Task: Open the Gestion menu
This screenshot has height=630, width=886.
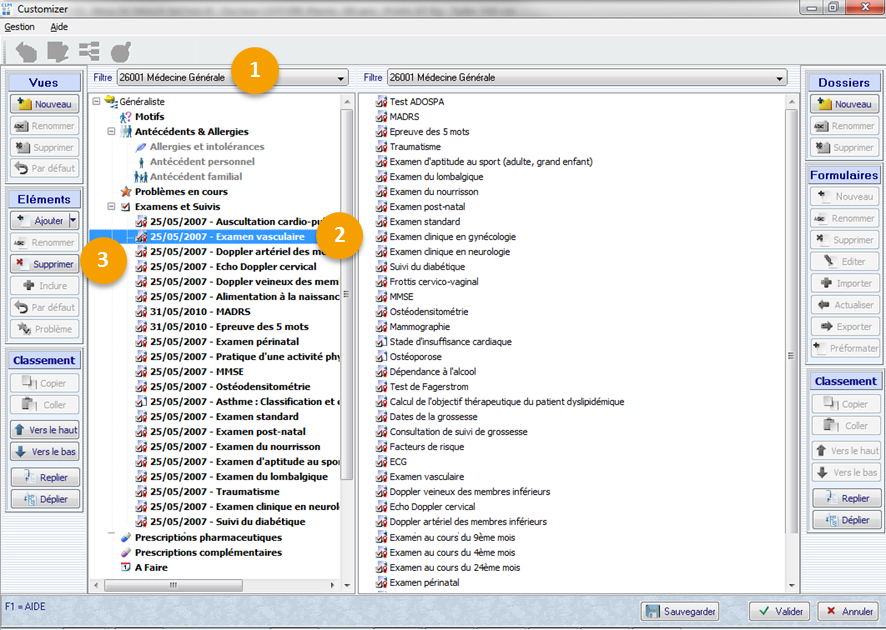Action: (19, 27)
